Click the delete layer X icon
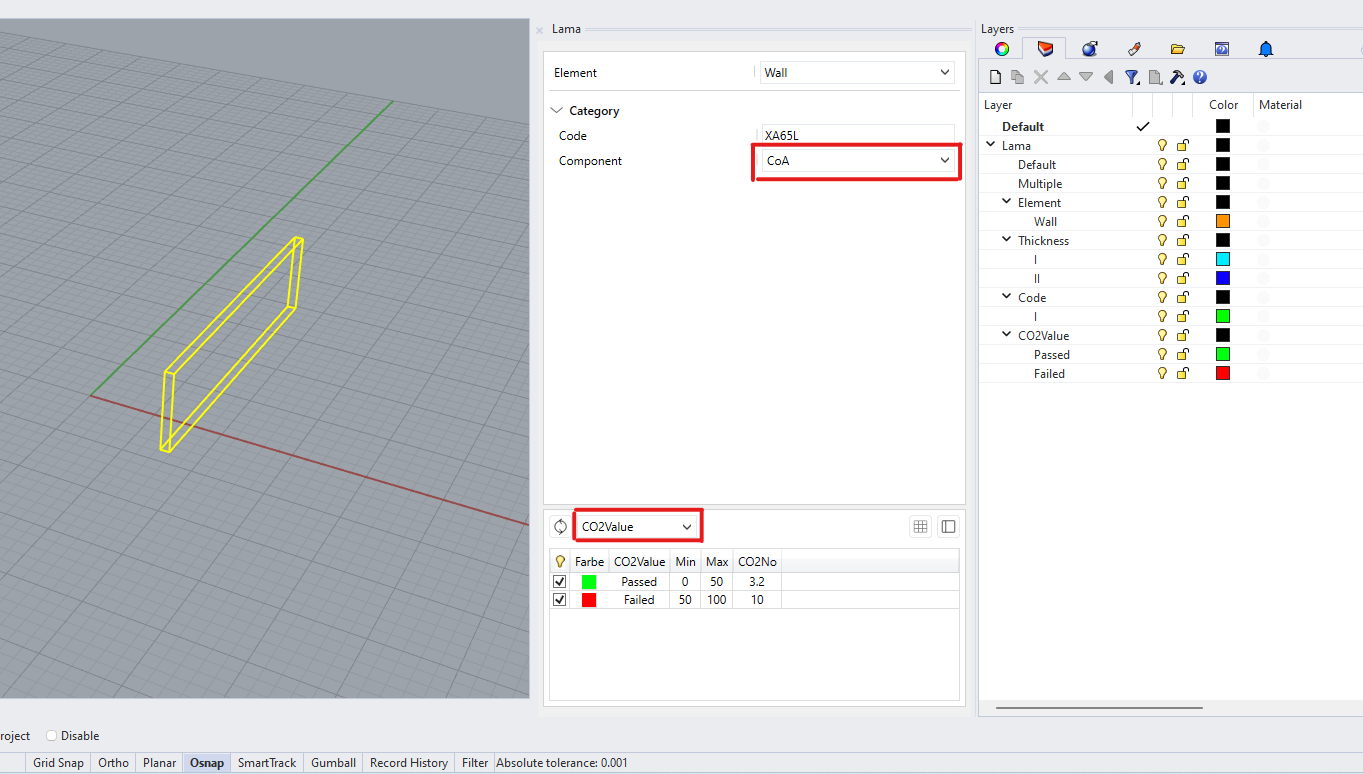 tap(1040, 77)
